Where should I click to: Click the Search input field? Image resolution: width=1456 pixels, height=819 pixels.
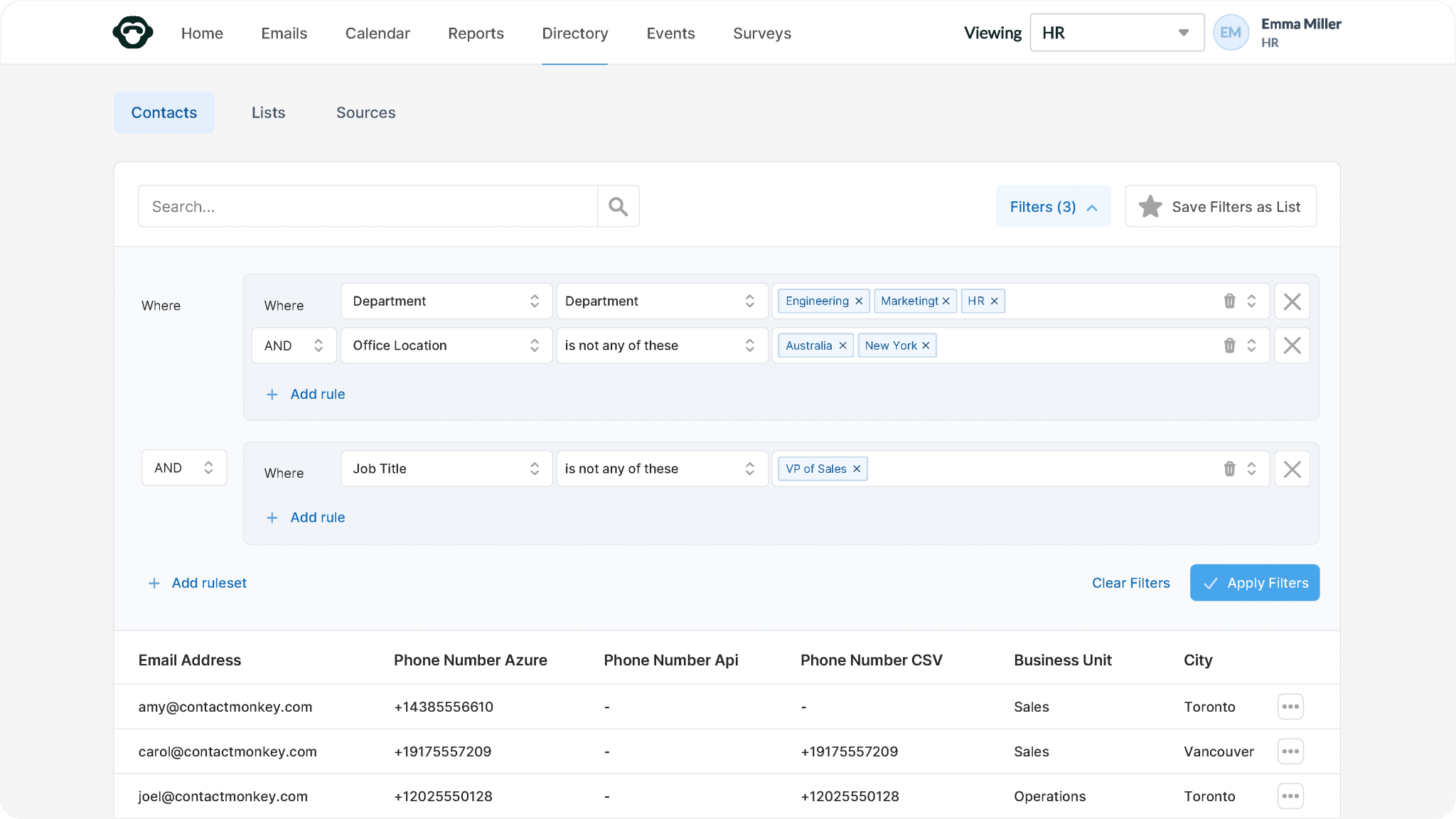click(x=368, y=206)
